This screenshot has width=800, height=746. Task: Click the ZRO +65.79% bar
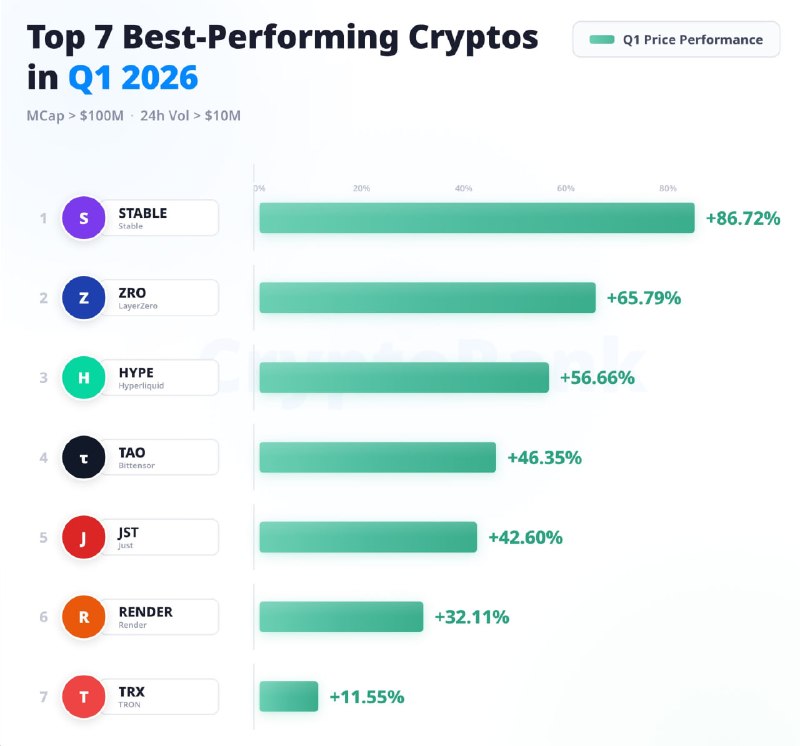(x=428, y=297)
